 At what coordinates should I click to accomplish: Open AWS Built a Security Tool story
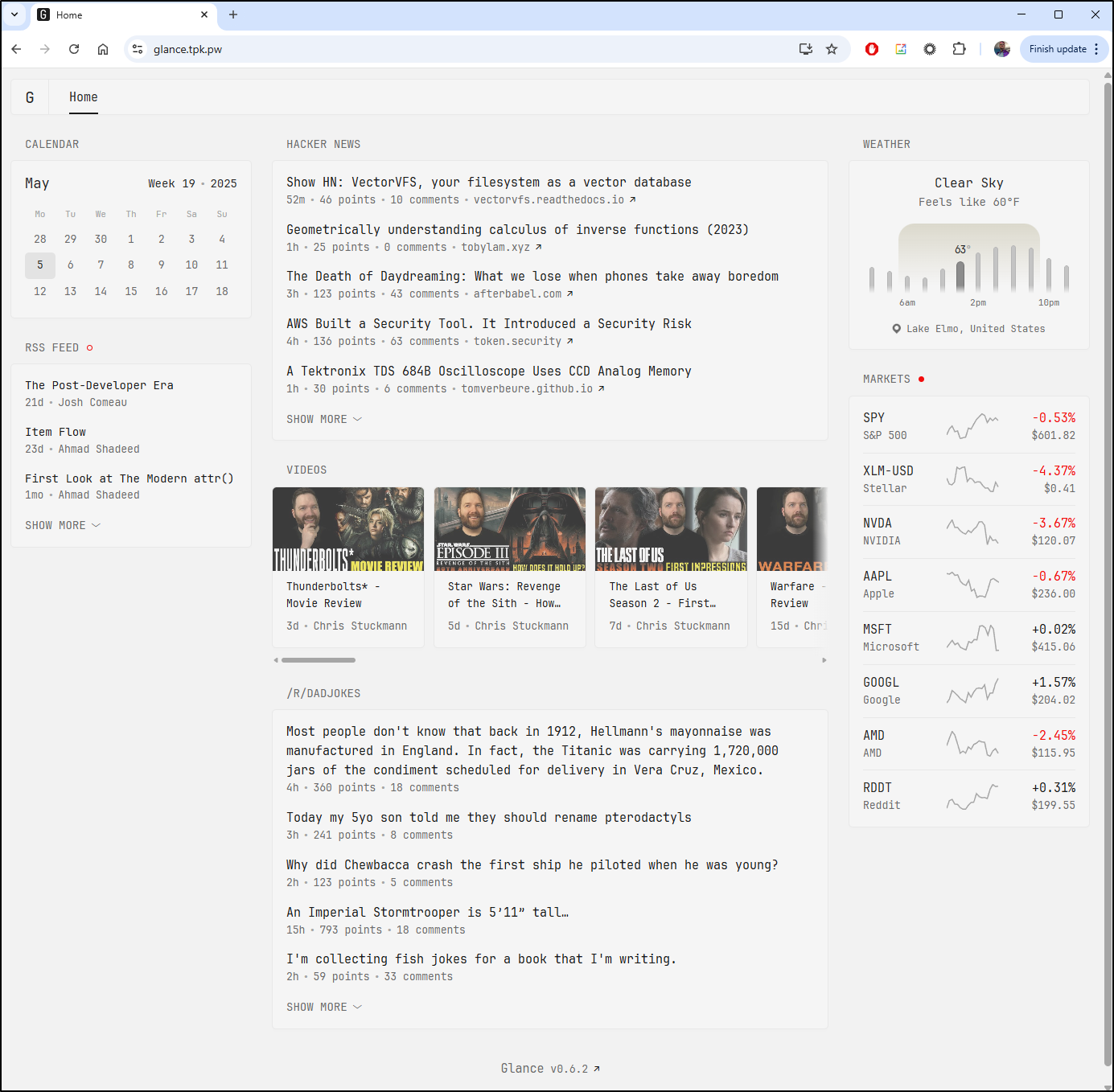coord(488,324)
